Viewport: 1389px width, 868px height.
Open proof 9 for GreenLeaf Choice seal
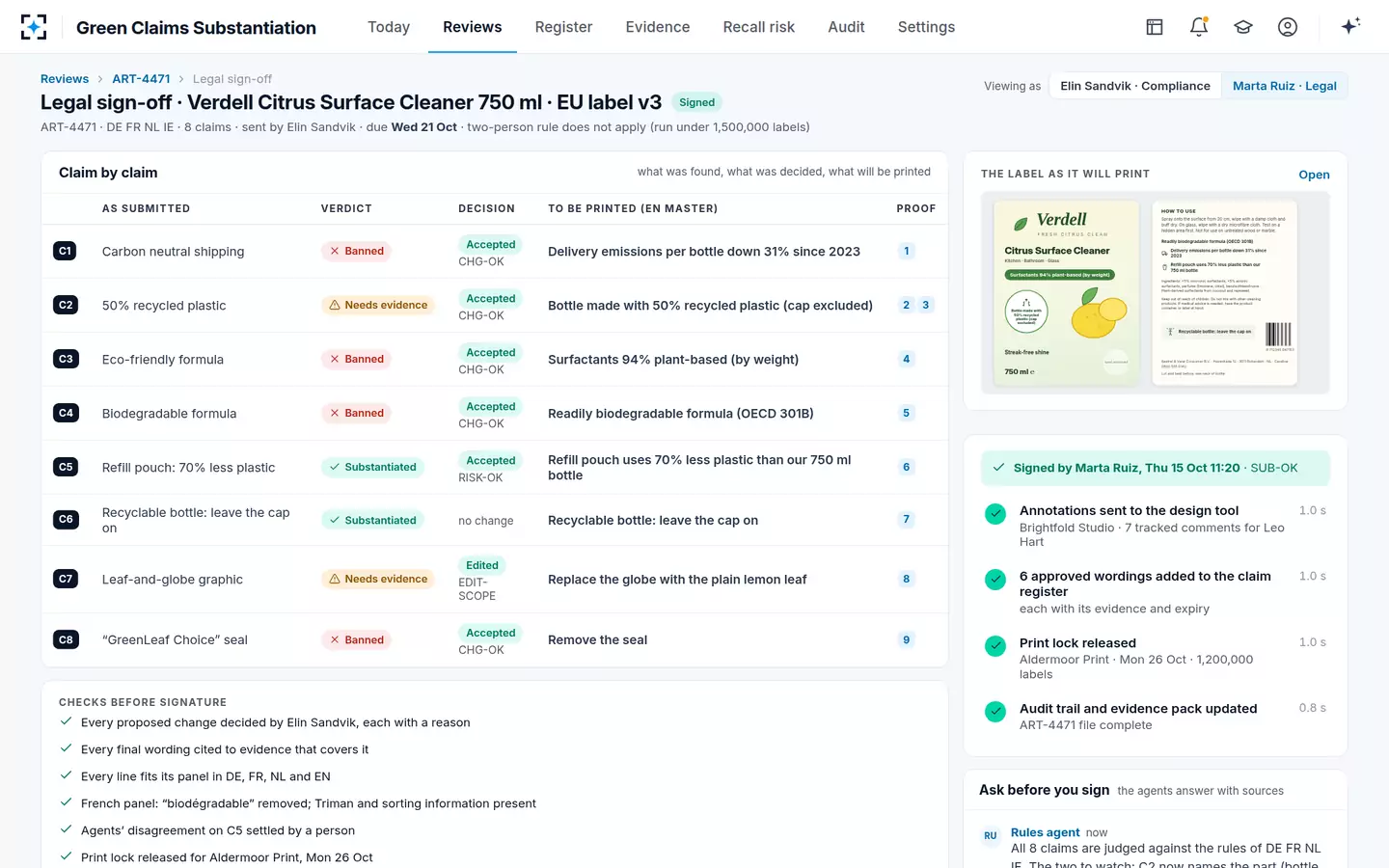click(x=907, y=639)
